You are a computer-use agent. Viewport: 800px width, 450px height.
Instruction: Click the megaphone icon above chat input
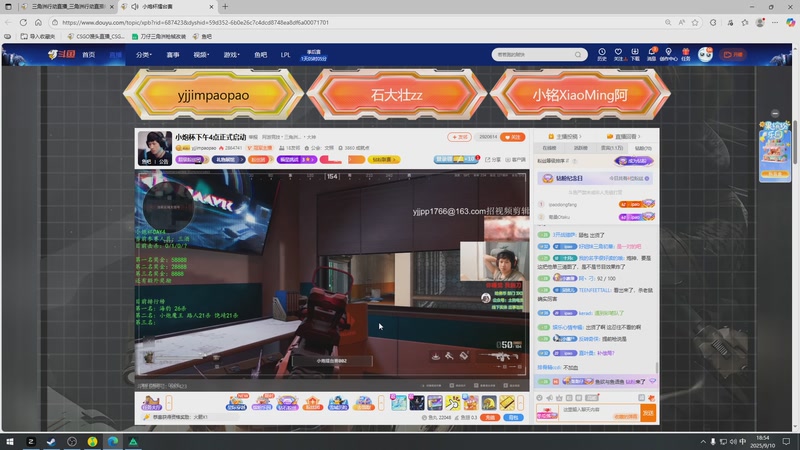(x=549, y=397)
